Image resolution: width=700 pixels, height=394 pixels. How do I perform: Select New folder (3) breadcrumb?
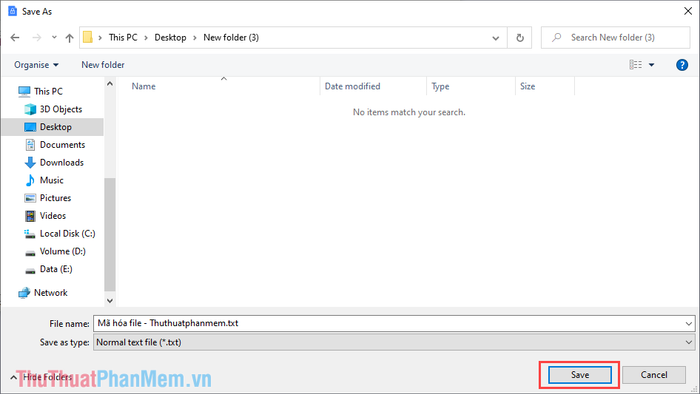(x=231, y=37)
